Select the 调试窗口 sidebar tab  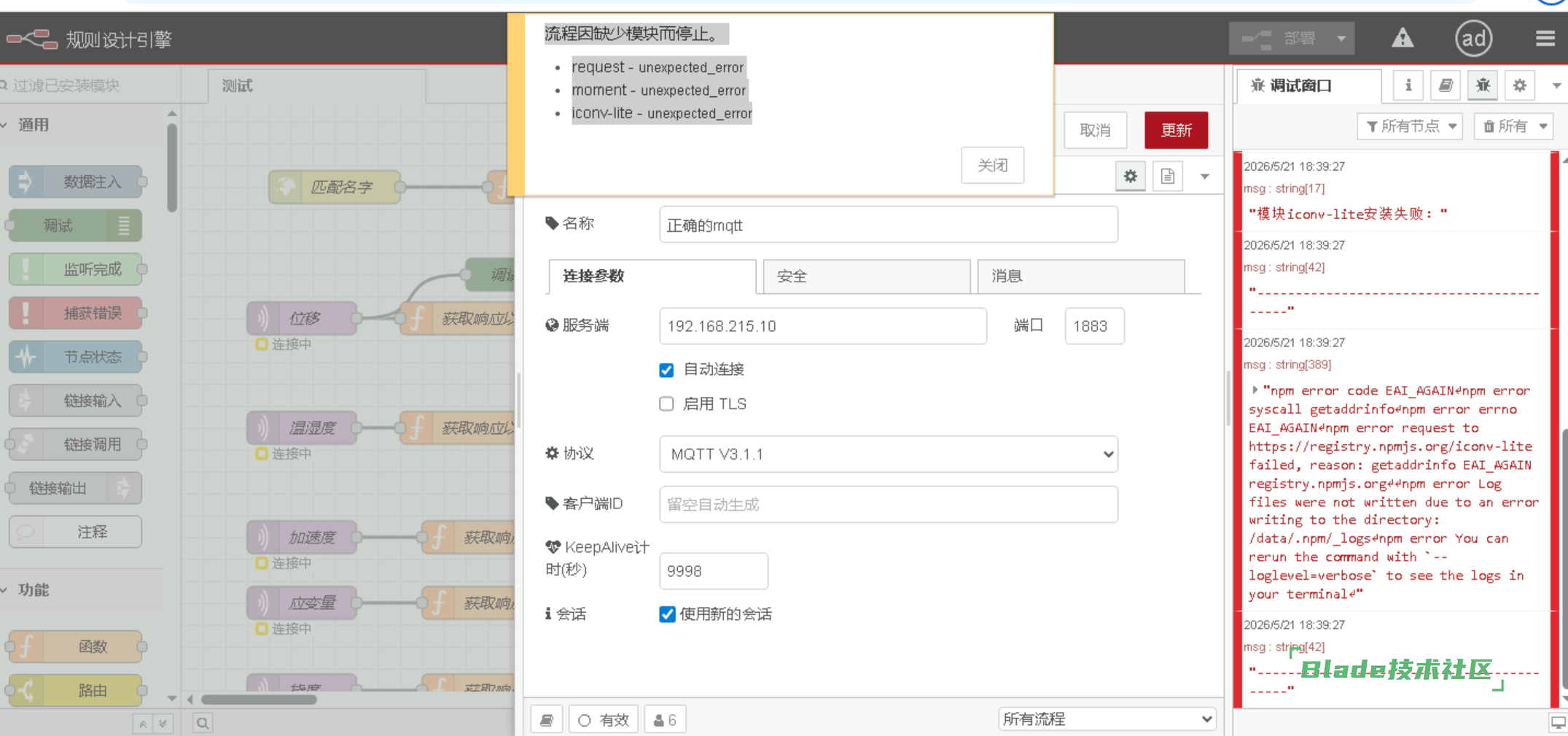[x=1308, y=86]
